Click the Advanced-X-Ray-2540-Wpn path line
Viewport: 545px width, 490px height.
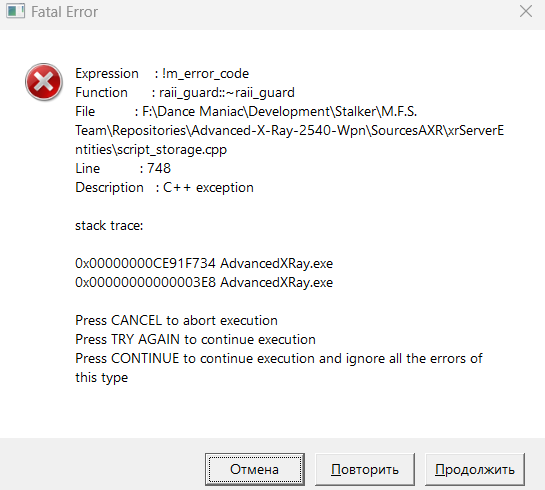tap(290, 131)
